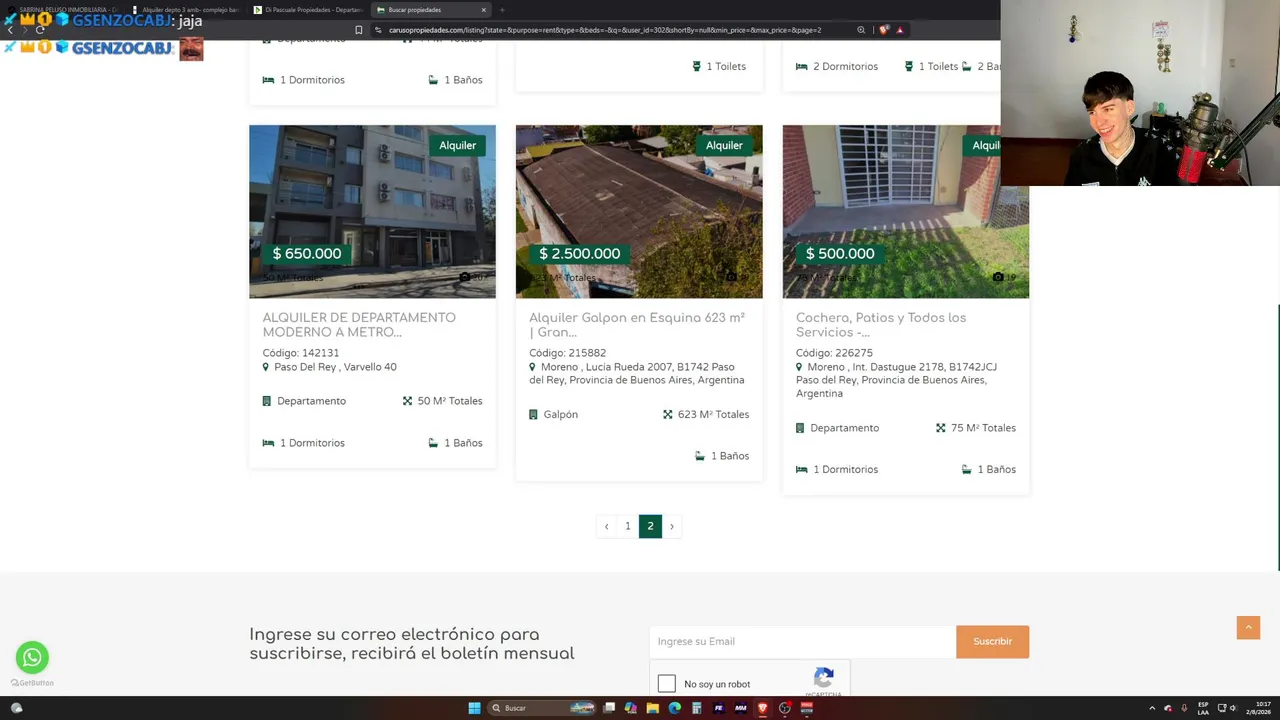
Task: Click the microphone icon in system tray
Action: (x=1184, y=708)
